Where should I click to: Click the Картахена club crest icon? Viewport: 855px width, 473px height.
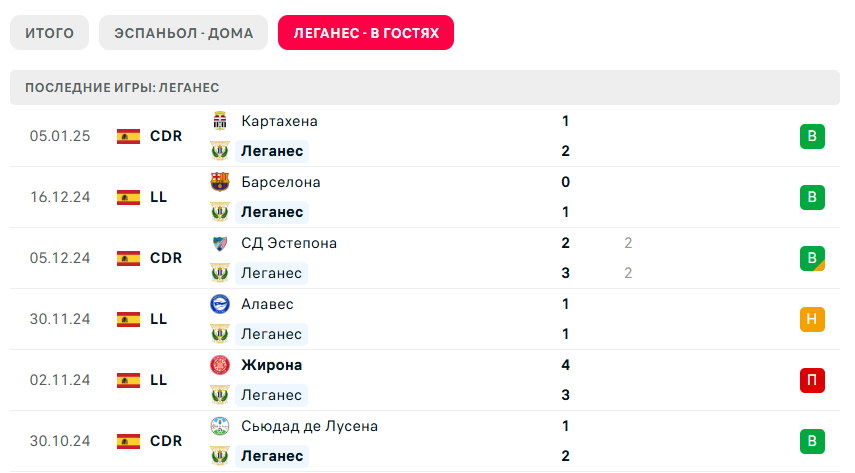220,121
